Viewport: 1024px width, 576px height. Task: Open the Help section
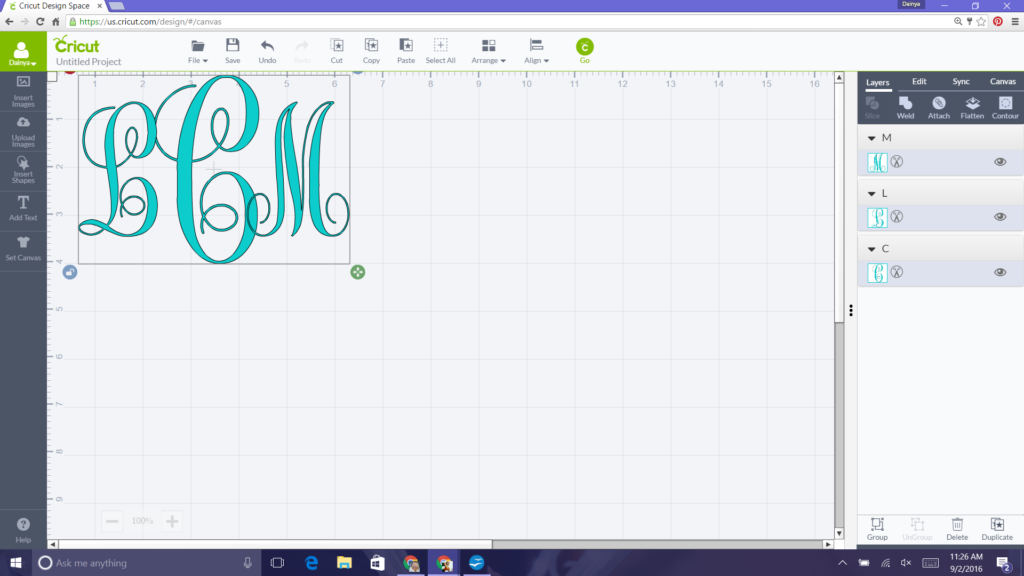[23, 530]
